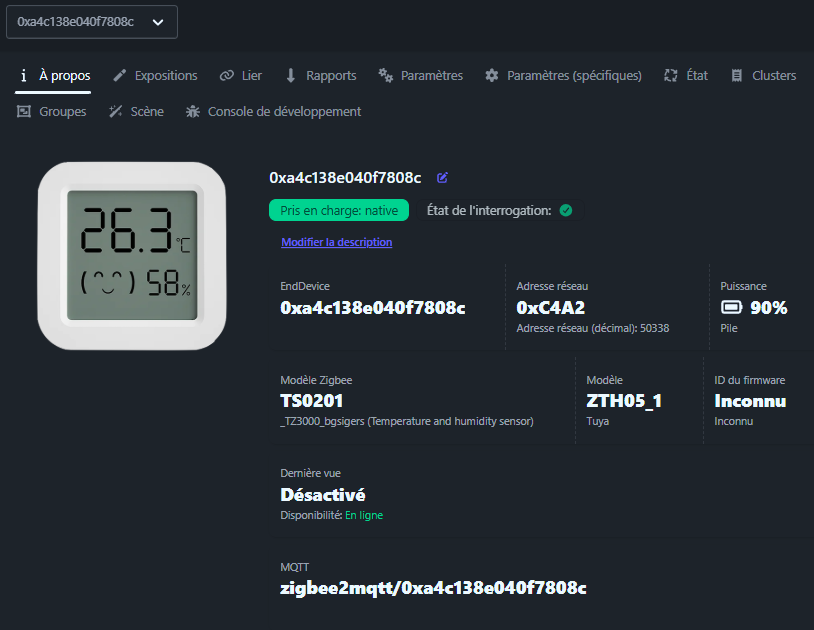Image resolution: width=814 pixels, height=630 pixels.
Task: Go to the Paramètres tab
Action: [x=421, y=76]
